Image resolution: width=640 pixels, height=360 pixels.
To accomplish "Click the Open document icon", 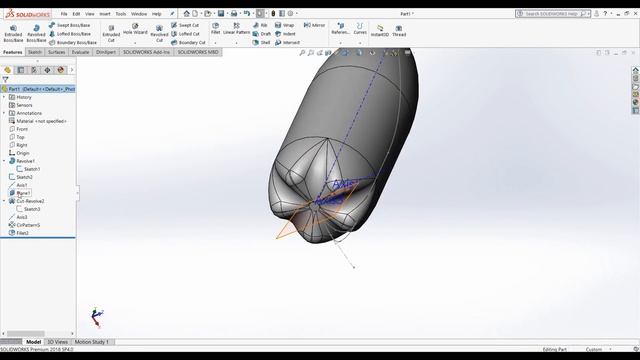I will [x=208, y=13].
